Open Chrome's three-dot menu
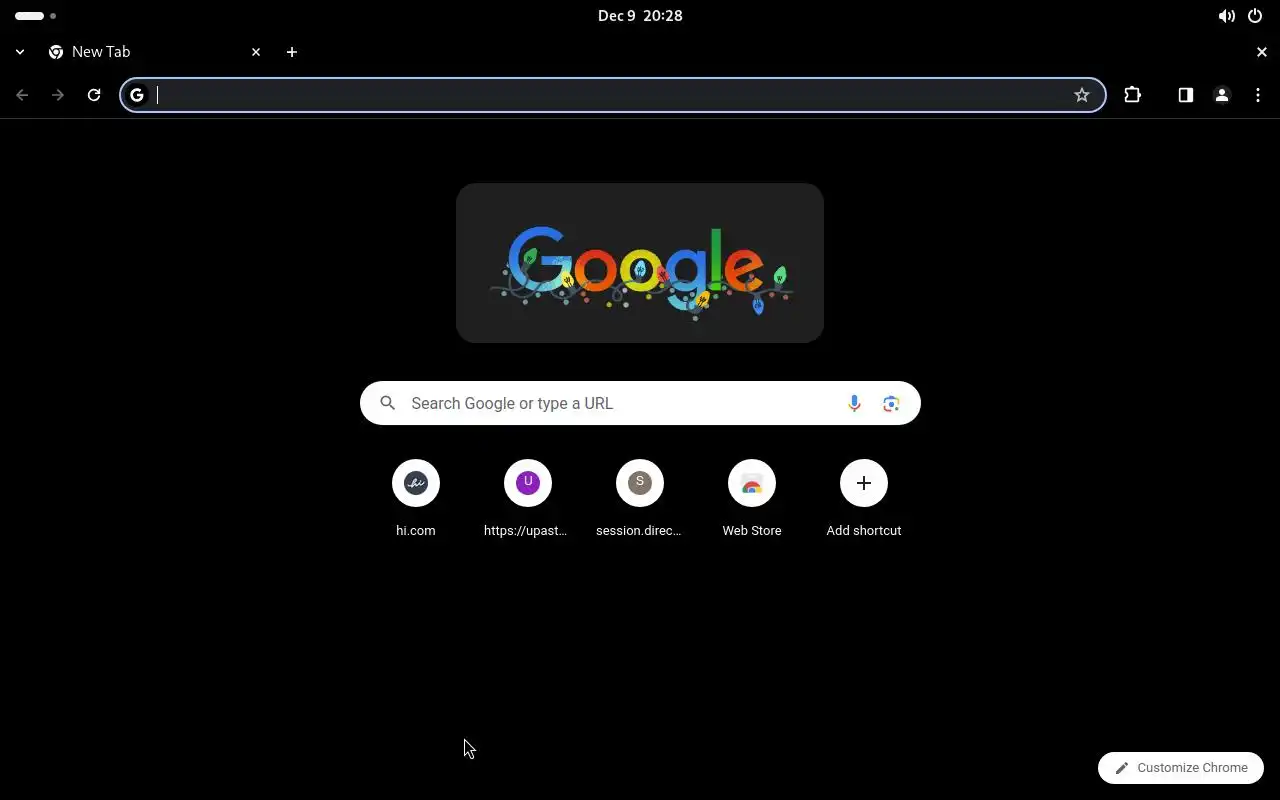This screenshot has width=1280, height=800. 1257,95
